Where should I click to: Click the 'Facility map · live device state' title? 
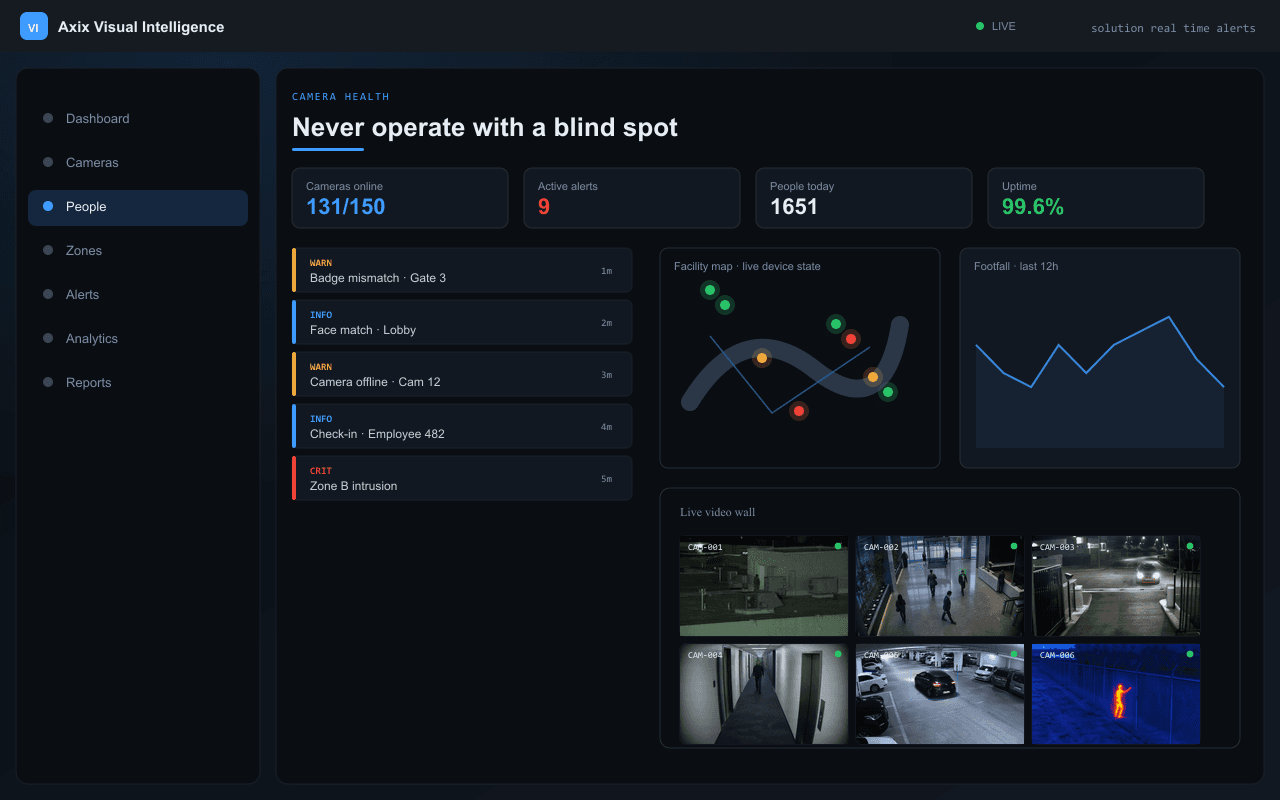click(x=747, y=266)
